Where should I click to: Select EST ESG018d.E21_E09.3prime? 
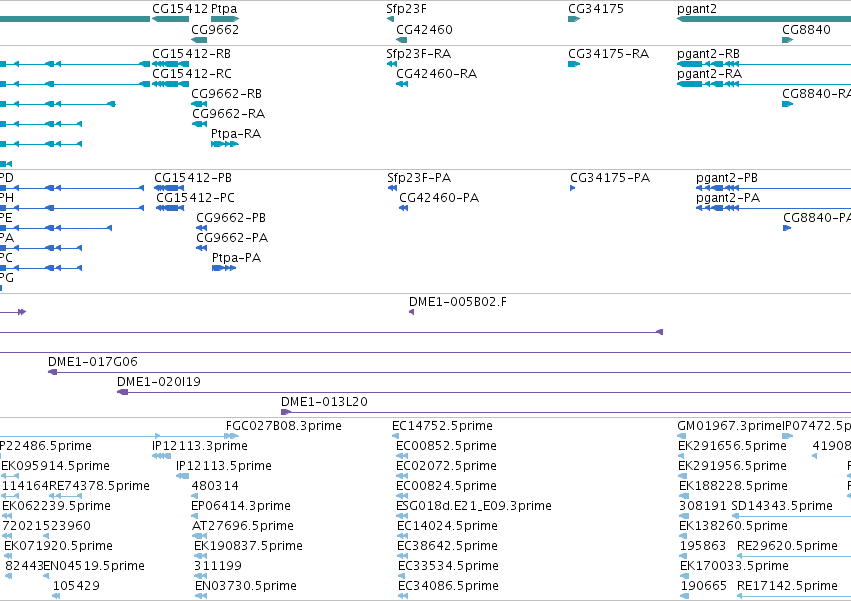tap(474, 506)
